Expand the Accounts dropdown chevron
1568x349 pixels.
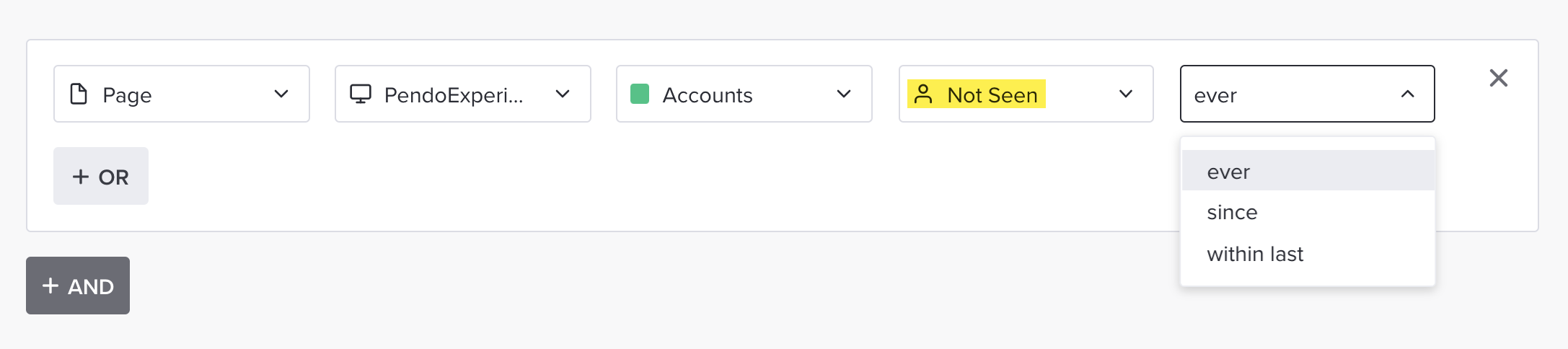coord(844,94)
